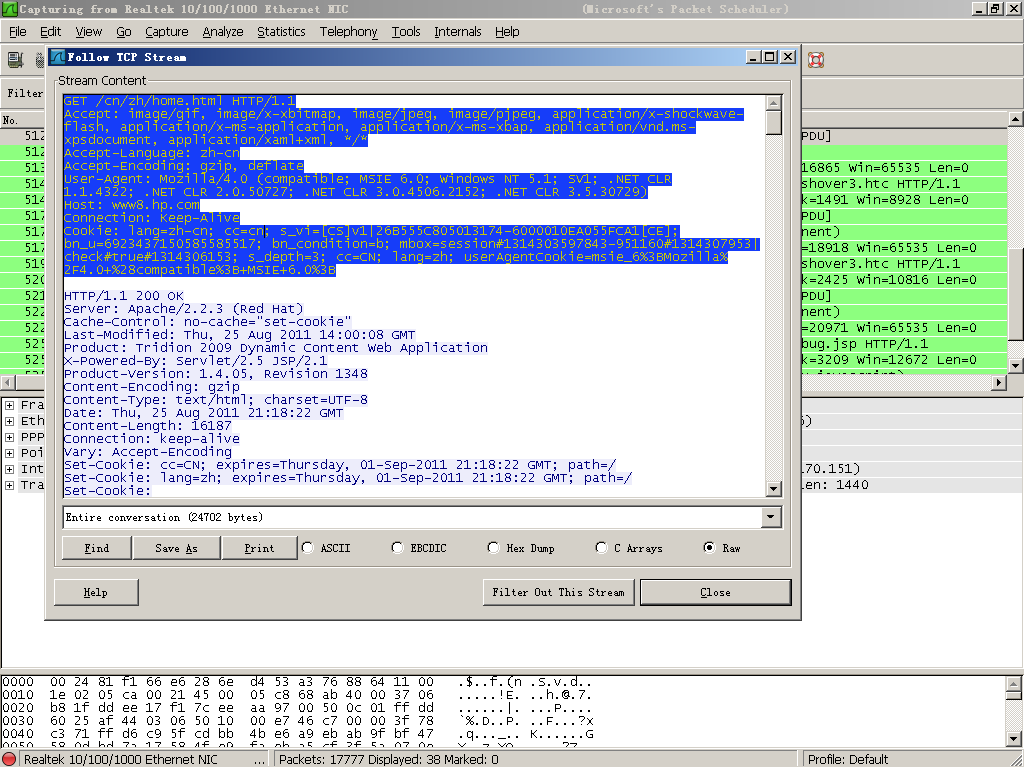Click hex dump row at offset 0020
Screen dimensions: 1024x768
298,708
